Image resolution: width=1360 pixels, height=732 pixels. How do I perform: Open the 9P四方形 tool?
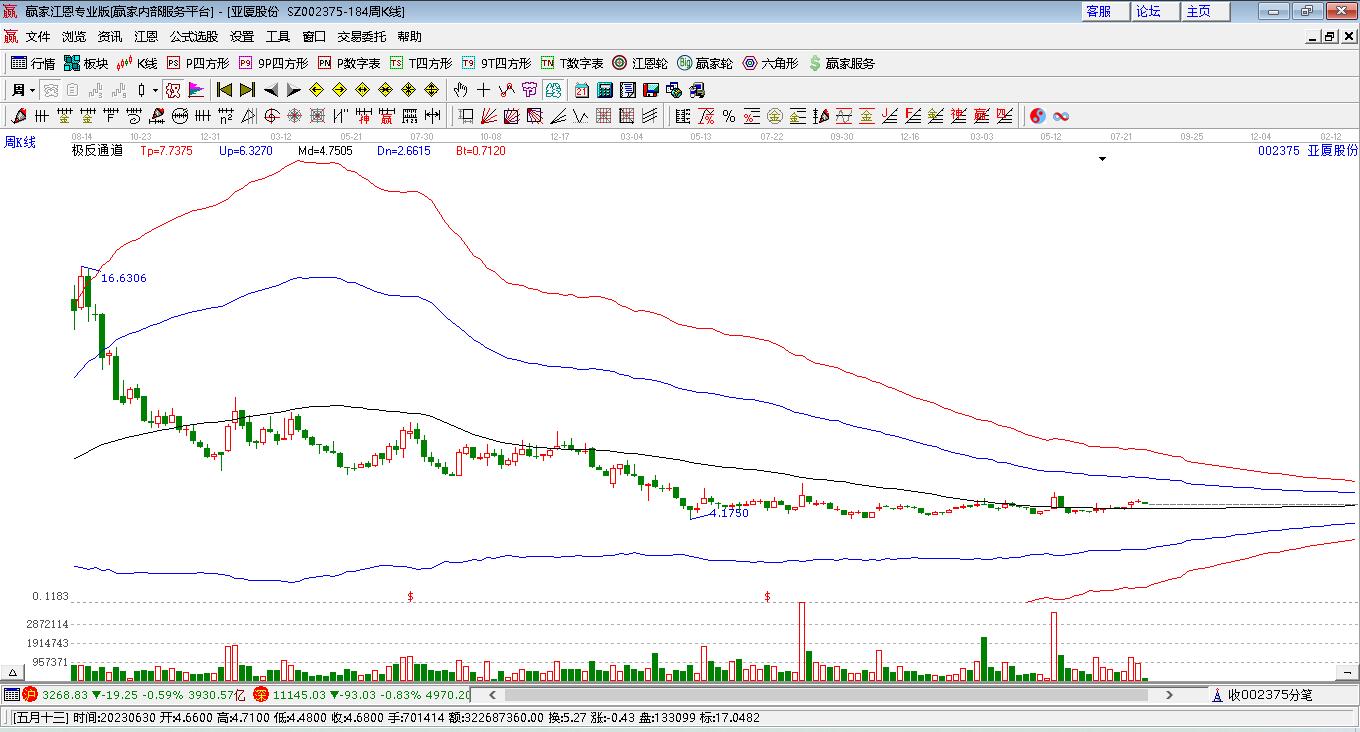click(x=273, y=63)
